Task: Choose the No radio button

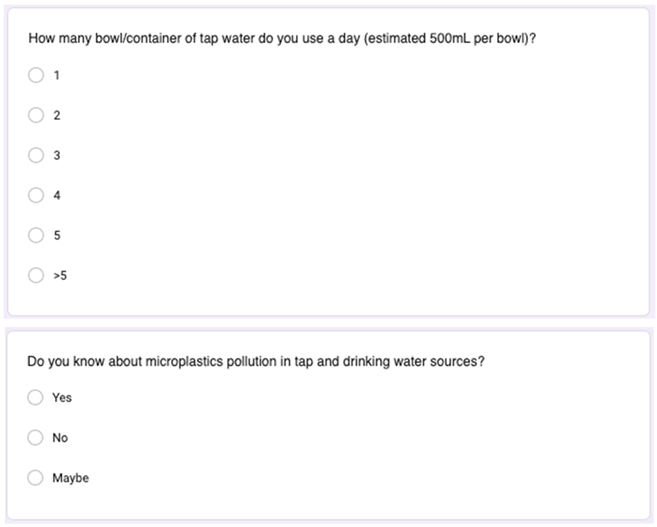Action: (36, 437)
